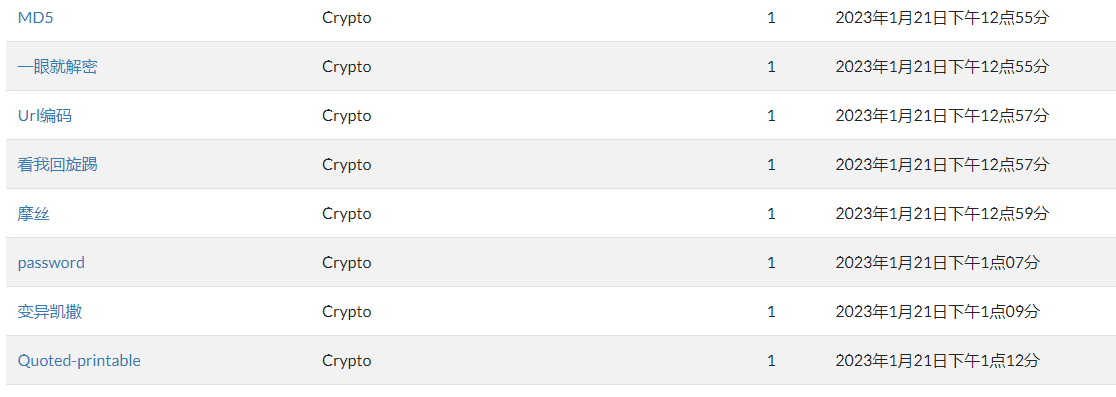Click the date of the MD5 row

point(942,18)
